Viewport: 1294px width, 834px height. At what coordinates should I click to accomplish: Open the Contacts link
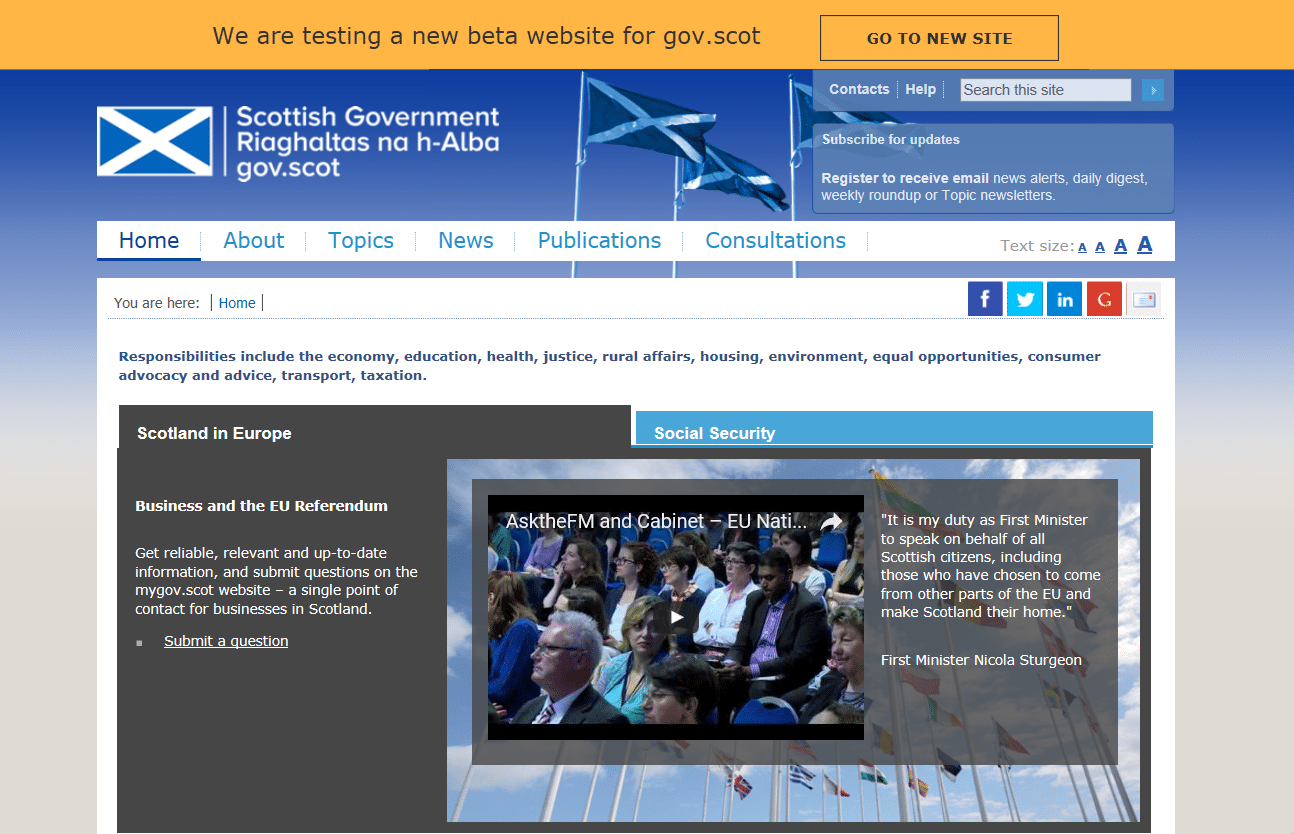click(859, 89)
